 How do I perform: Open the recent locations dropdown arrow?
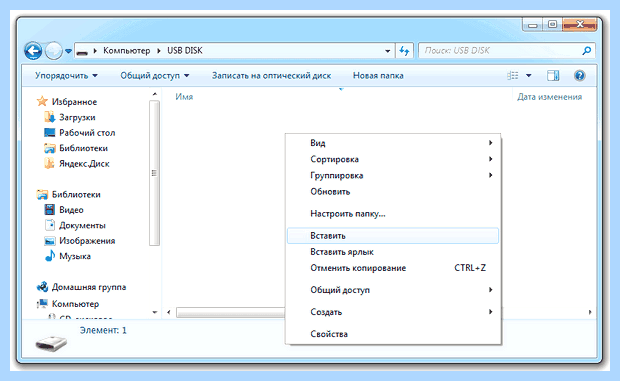(x=68, y=51)
